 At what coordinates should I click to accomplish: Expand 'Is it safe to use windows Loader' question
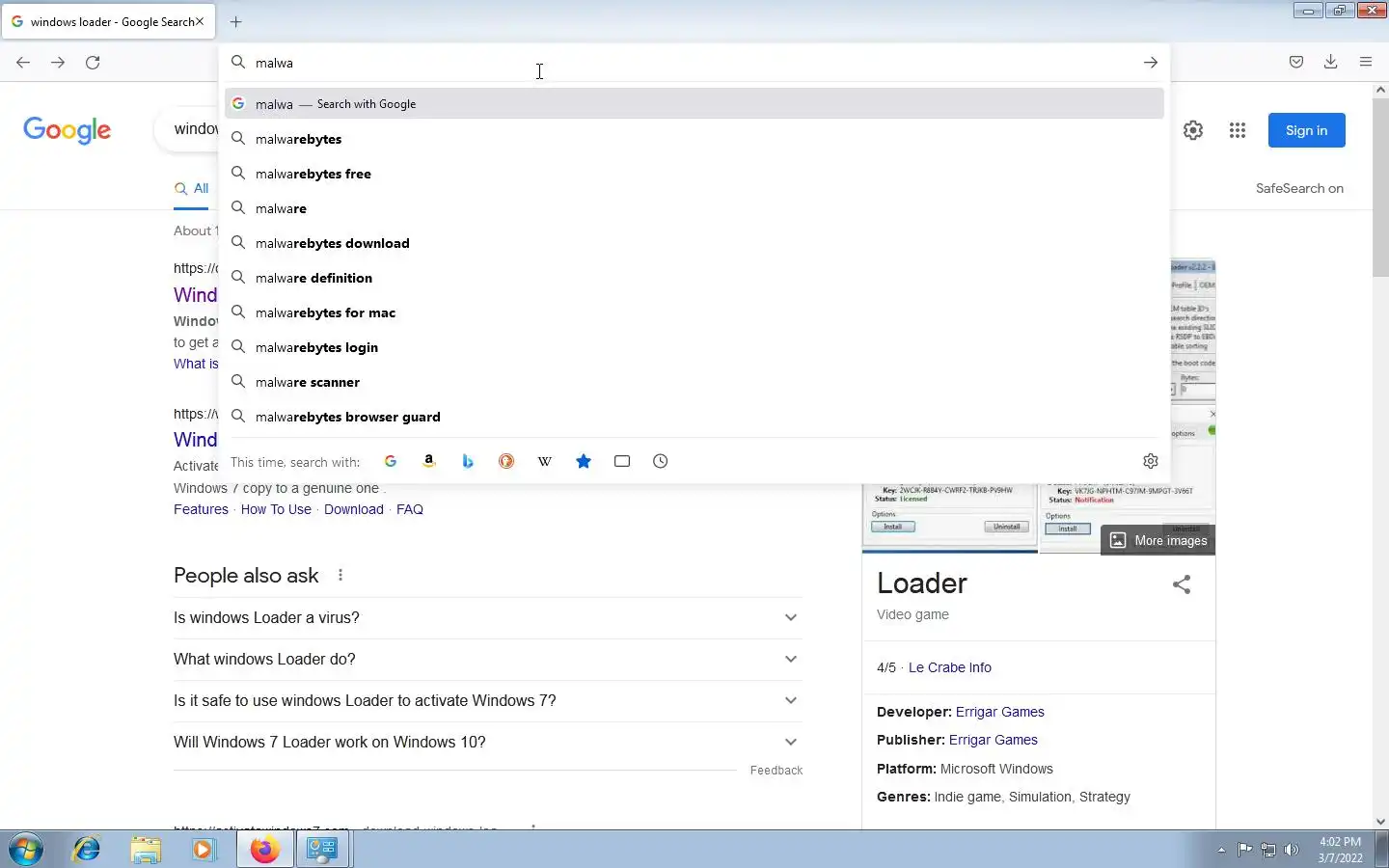tap(488, 701)
